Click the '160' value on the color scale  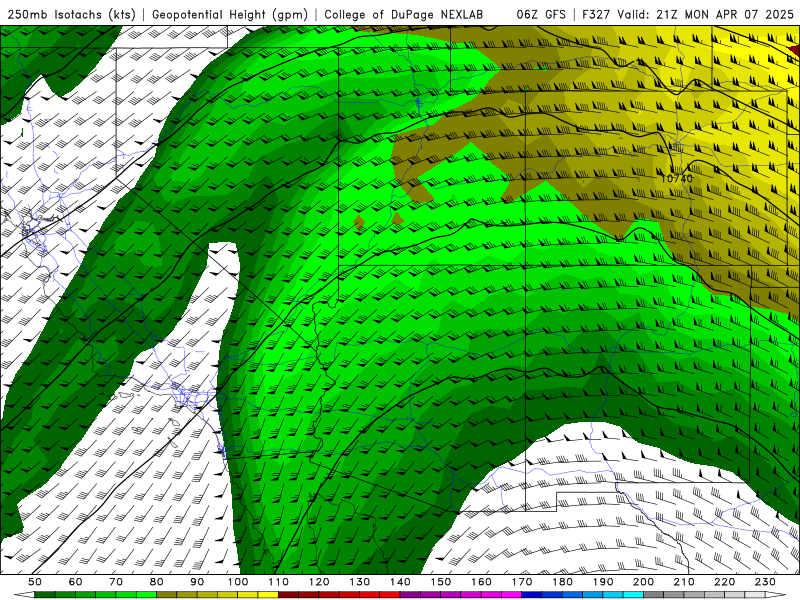point(481,582)
